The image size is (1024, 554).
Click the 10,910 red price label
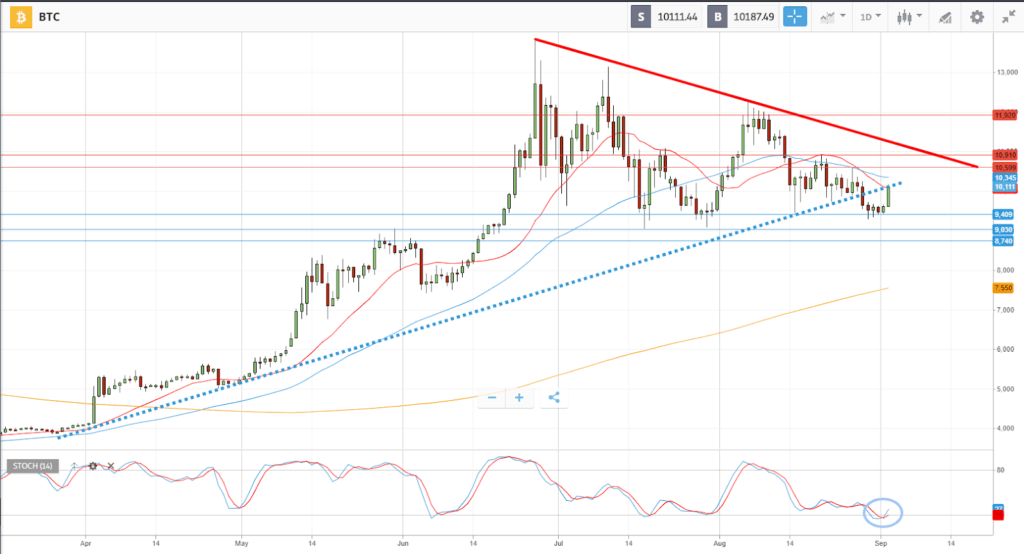(x=1004, y=155)
